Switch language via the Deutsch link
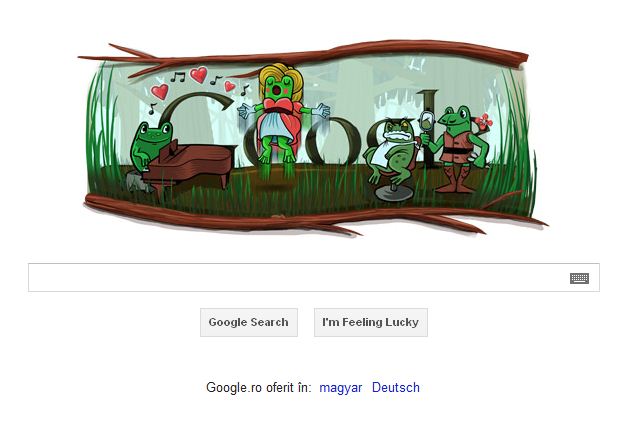The width and height of the screenshot is (637, 424). click(x=396, y=387)
